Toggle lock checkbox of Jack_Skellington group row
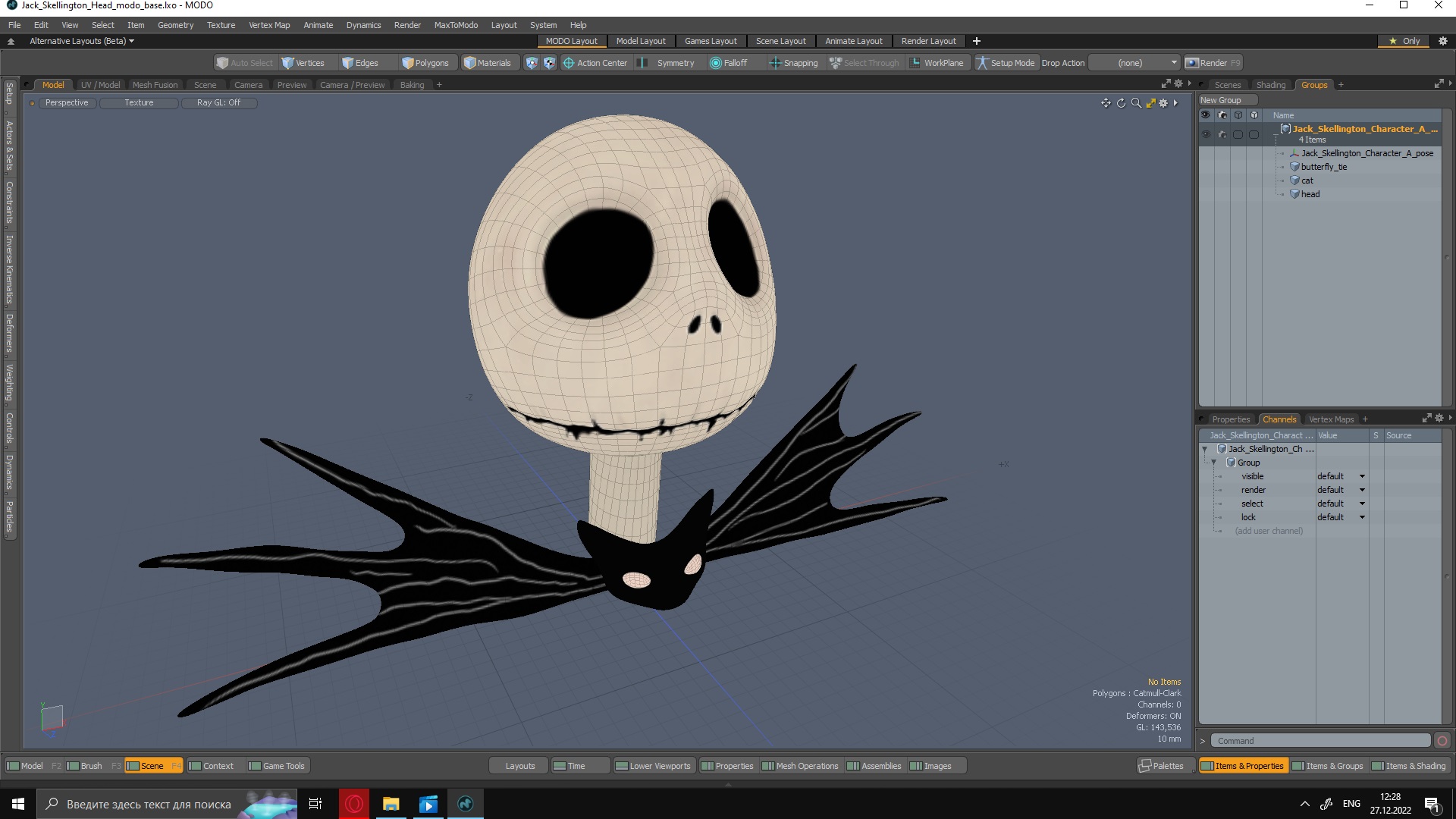 coord(1254,134)
